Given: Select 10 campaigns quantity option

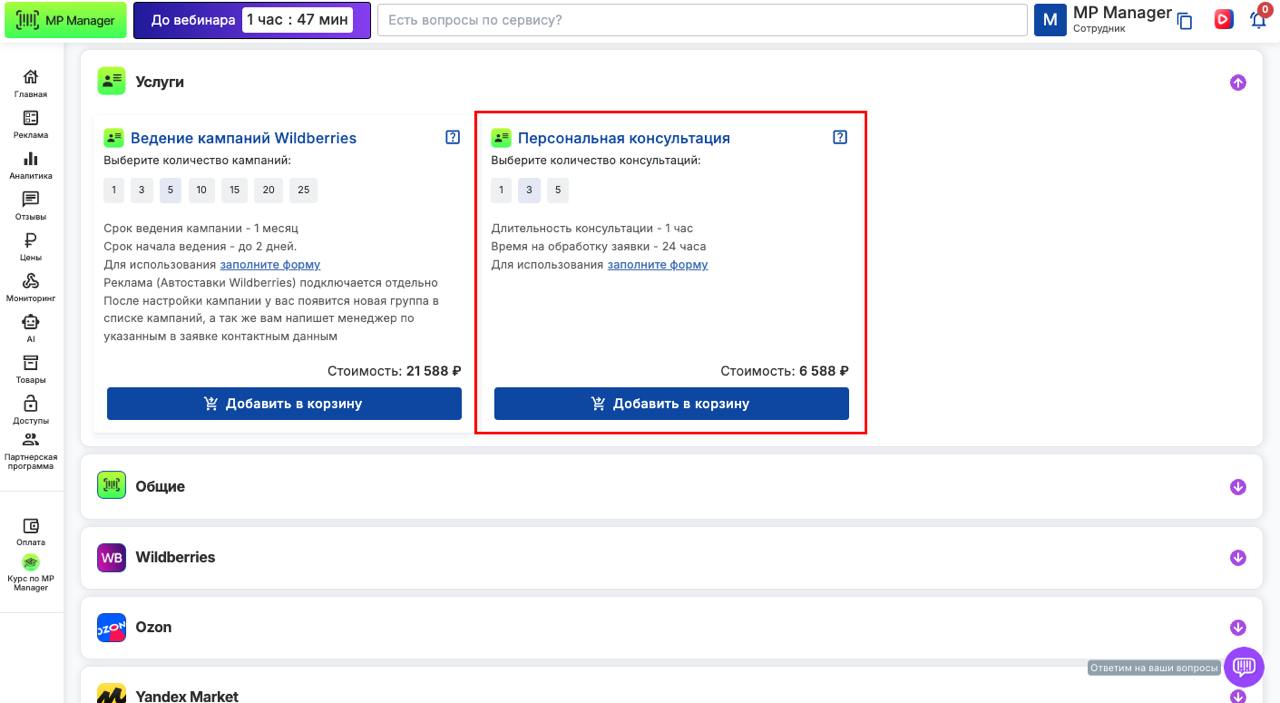Looking at the screenshot, I should (201, 190).
